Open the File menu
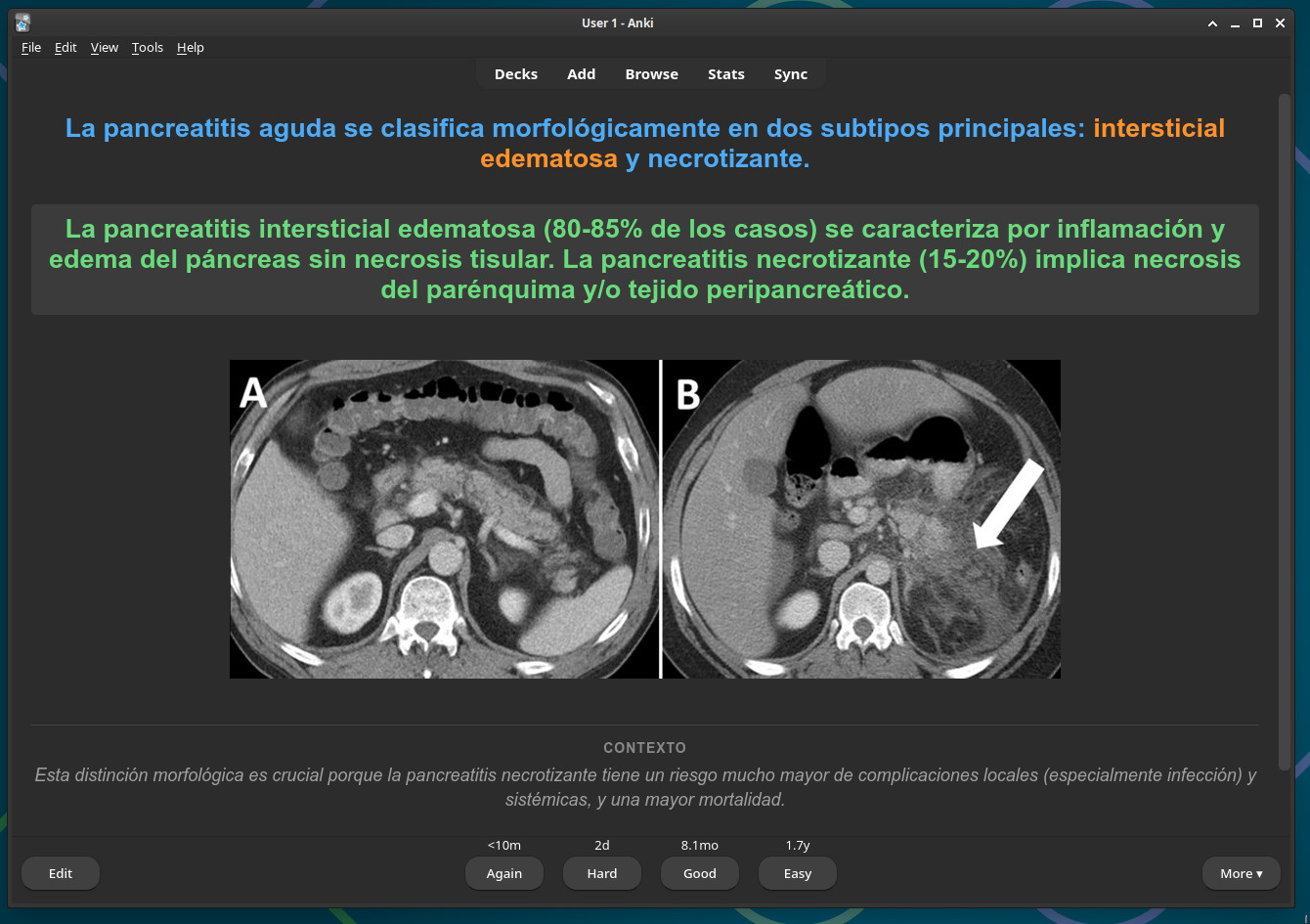The image size is (1310, 924). tap(31, 47)
